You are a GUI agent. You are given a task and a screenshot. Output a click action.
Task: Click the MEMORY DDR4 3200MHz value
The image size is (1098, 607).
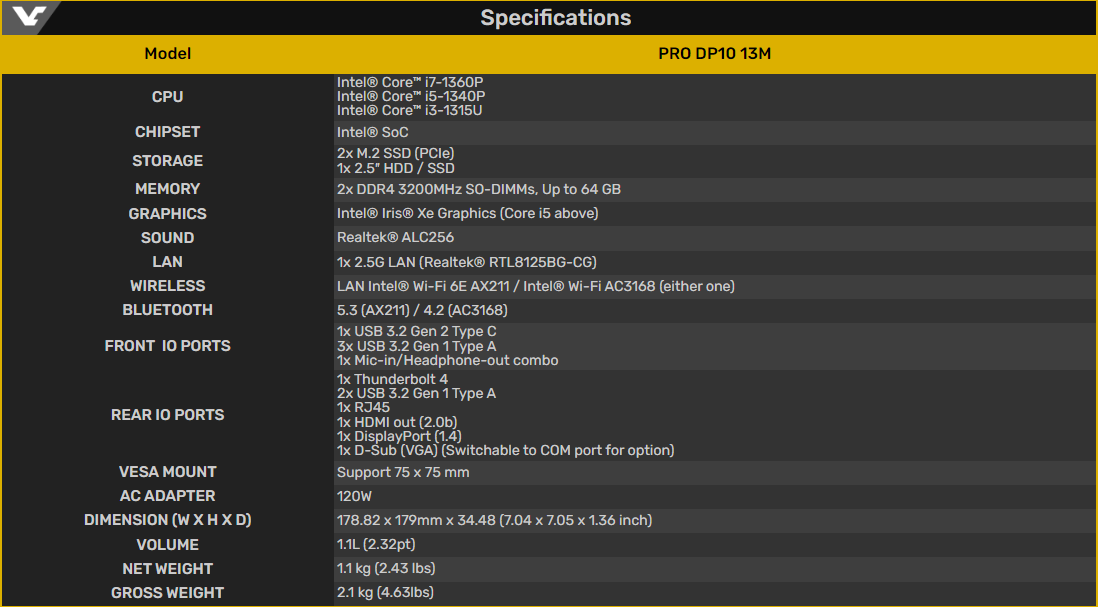479,190
